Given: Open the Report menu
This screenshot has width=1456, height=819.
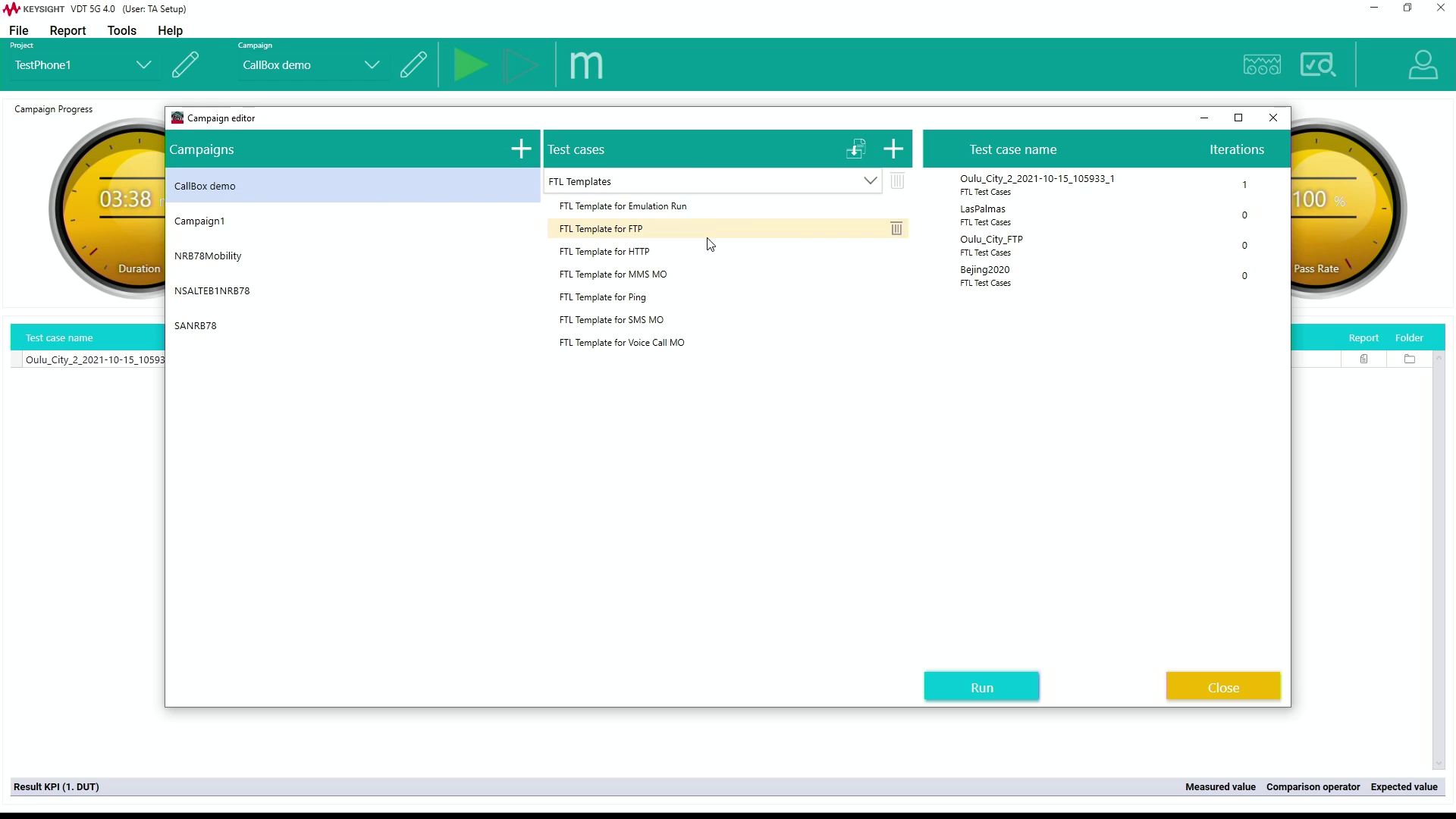Looking at the screenshot, I should tap(67, 30).
